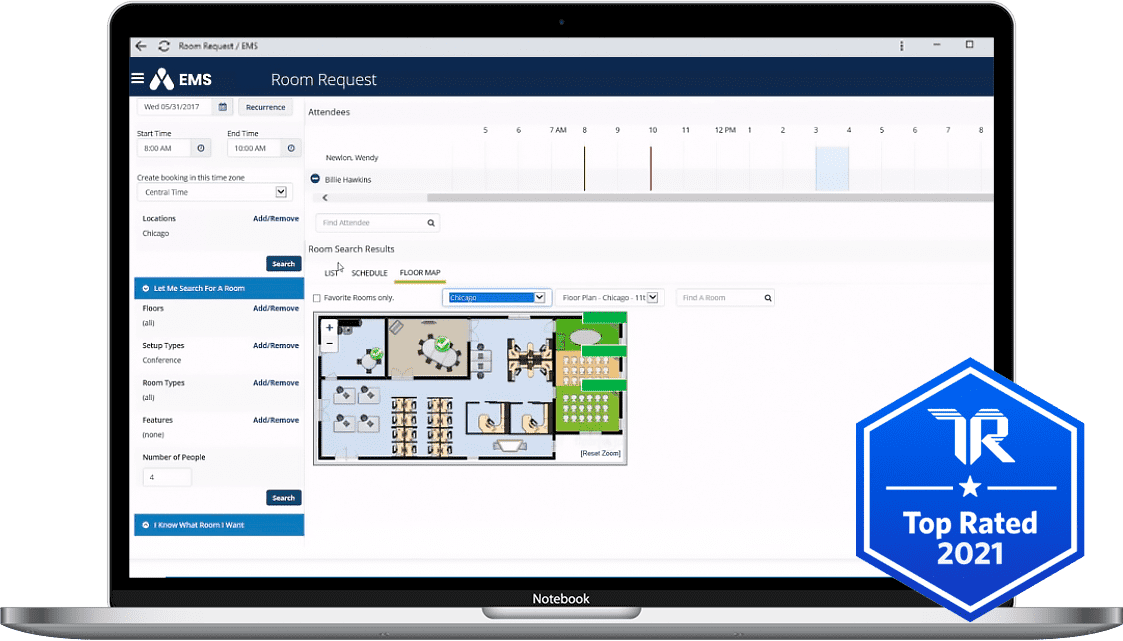Select the available conference room green checkmark
1123x641 pixels.
(x=443, y=344)
